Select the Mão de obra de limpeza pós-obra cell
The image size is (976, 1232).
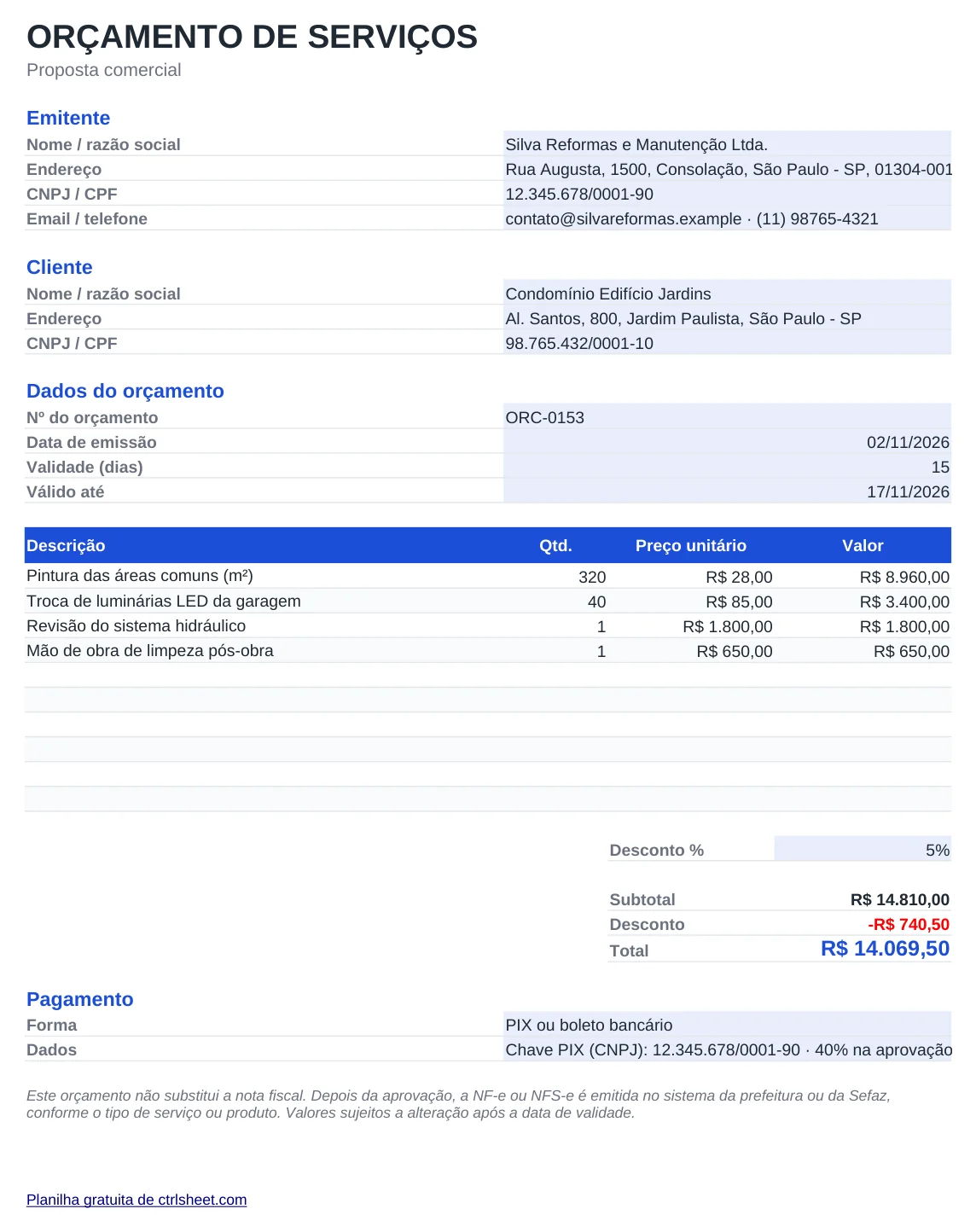pos(264,650)
